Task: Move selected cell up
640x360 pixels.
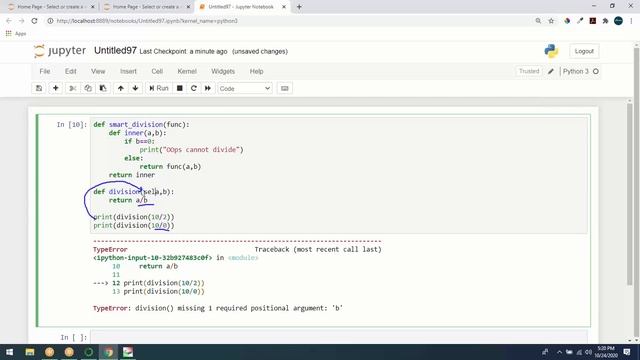Action: 120,88
